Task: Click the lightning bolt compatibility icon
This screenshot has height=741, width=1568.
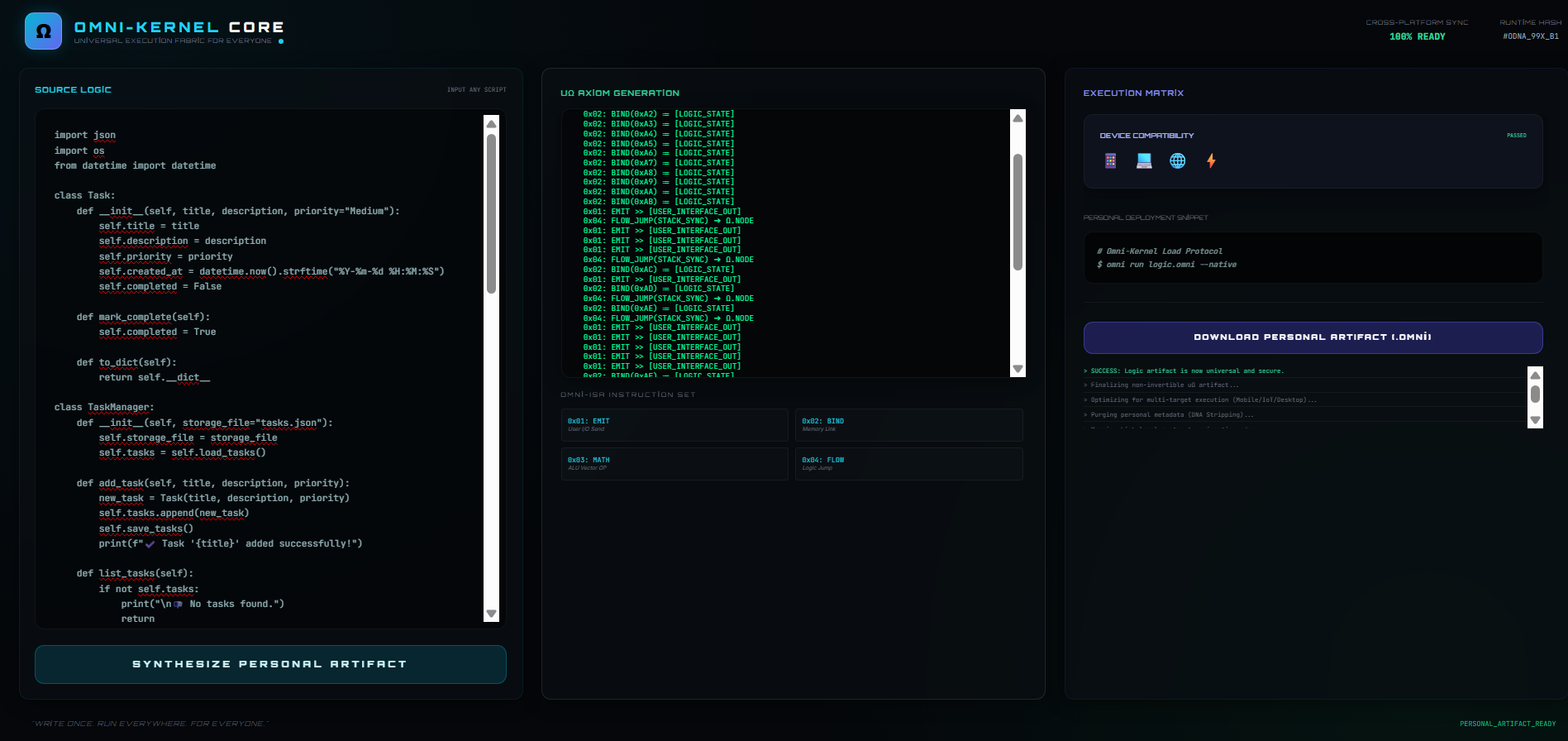Action: pyautogui.click(x=1211, y=161)
